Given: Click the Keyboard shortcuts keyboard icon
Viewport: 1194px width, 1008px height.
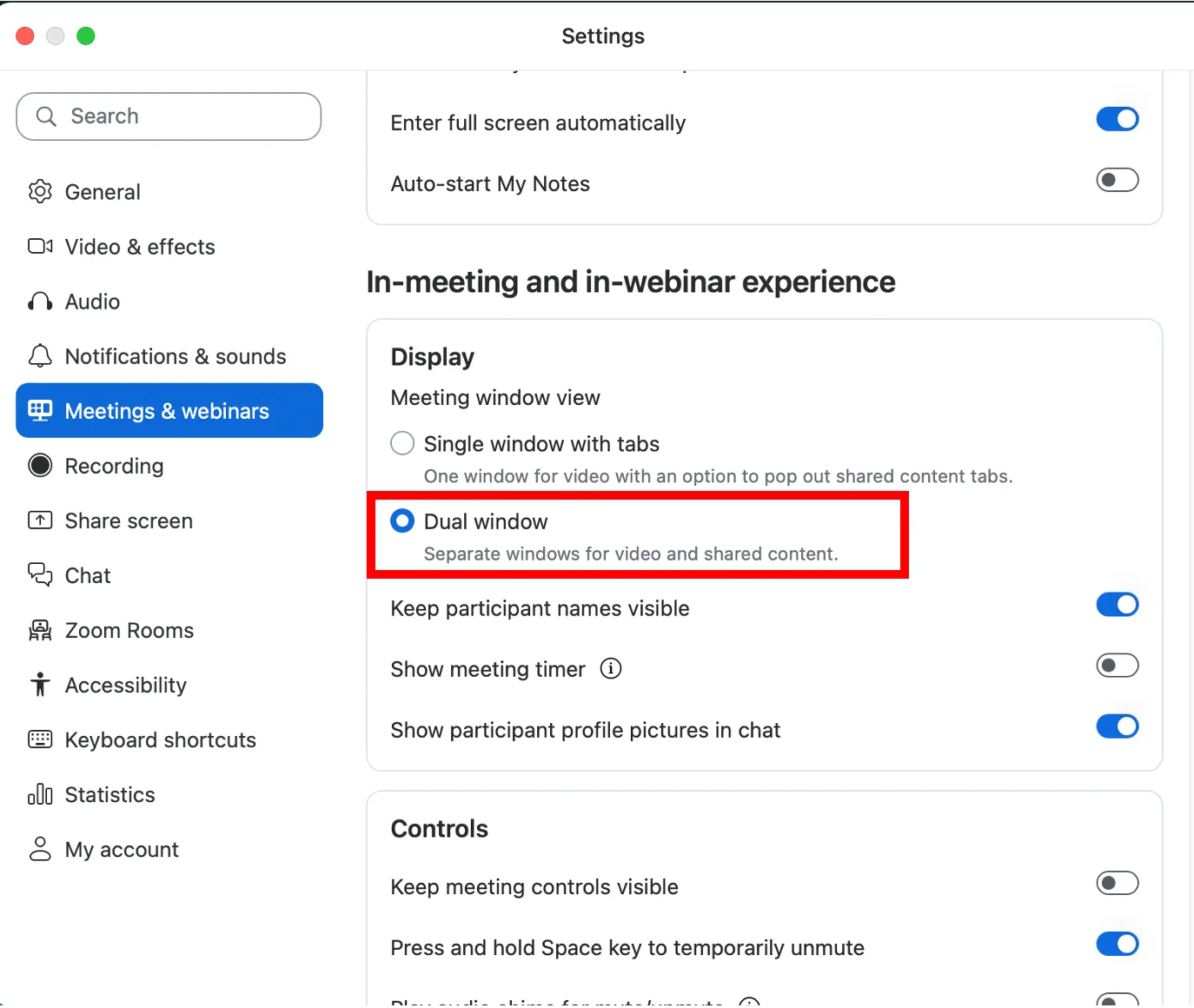Looking at the screenshot, I should coord(40,739).
